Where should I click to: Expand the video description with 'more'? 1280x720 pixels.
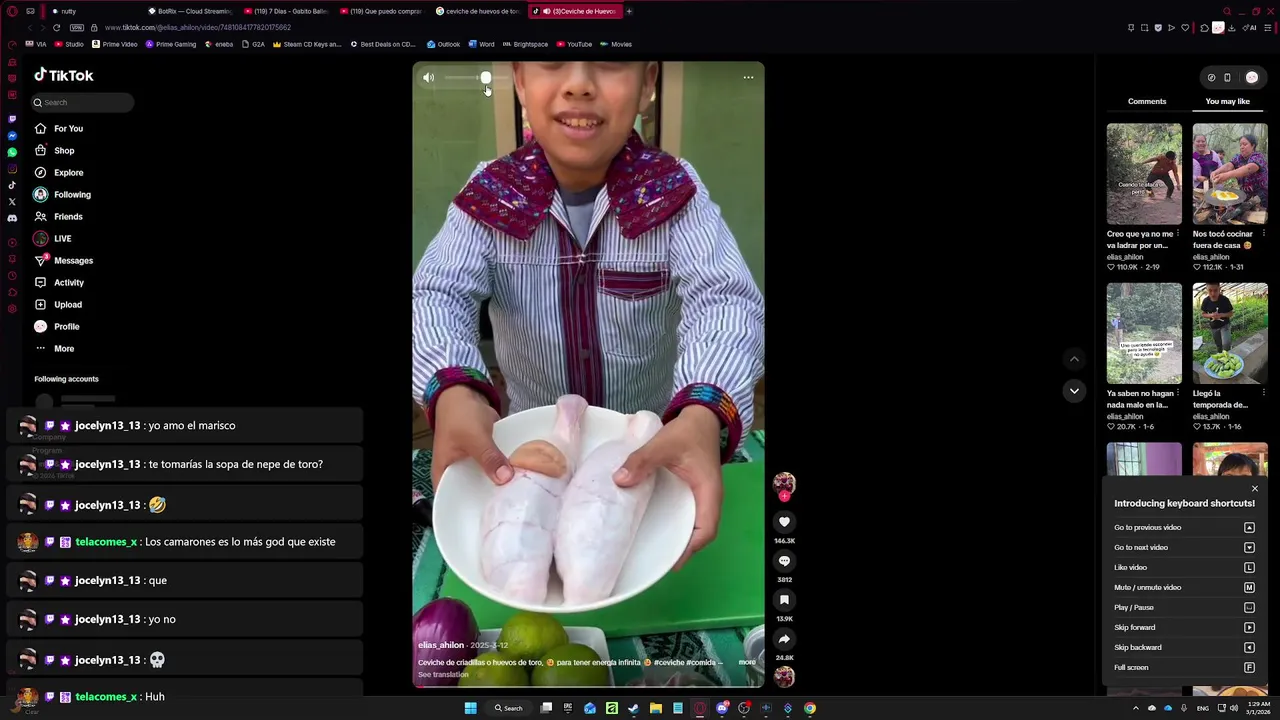(747, 662)
